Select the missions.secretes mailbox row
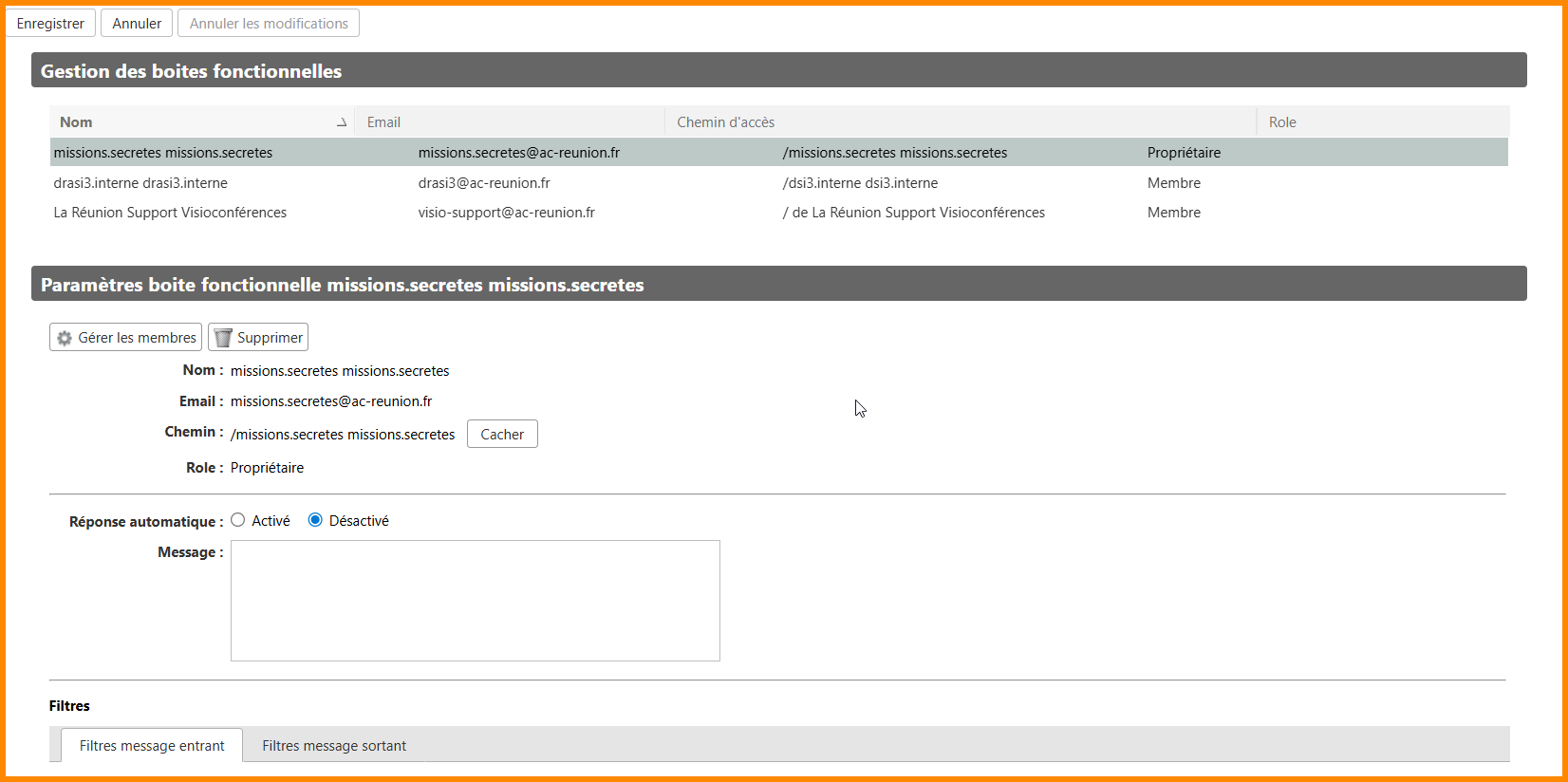Screen dimensions: 1568x782 (x=163, y=153)
